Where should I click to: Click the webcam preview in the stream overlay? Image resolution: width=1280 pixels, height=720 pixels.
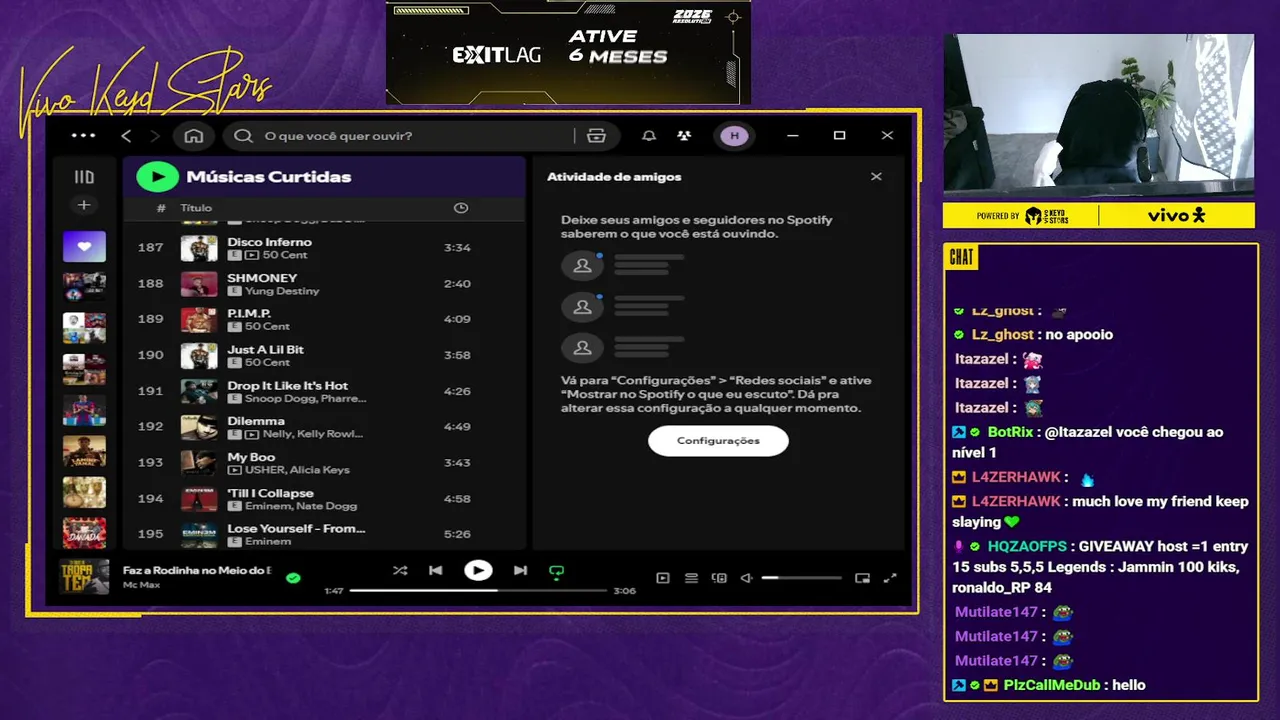1099,116
